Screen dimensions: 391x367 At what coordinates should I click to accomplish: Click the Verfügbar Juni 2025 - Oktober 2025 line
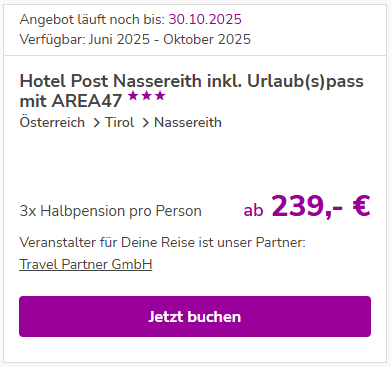[135, 39]
